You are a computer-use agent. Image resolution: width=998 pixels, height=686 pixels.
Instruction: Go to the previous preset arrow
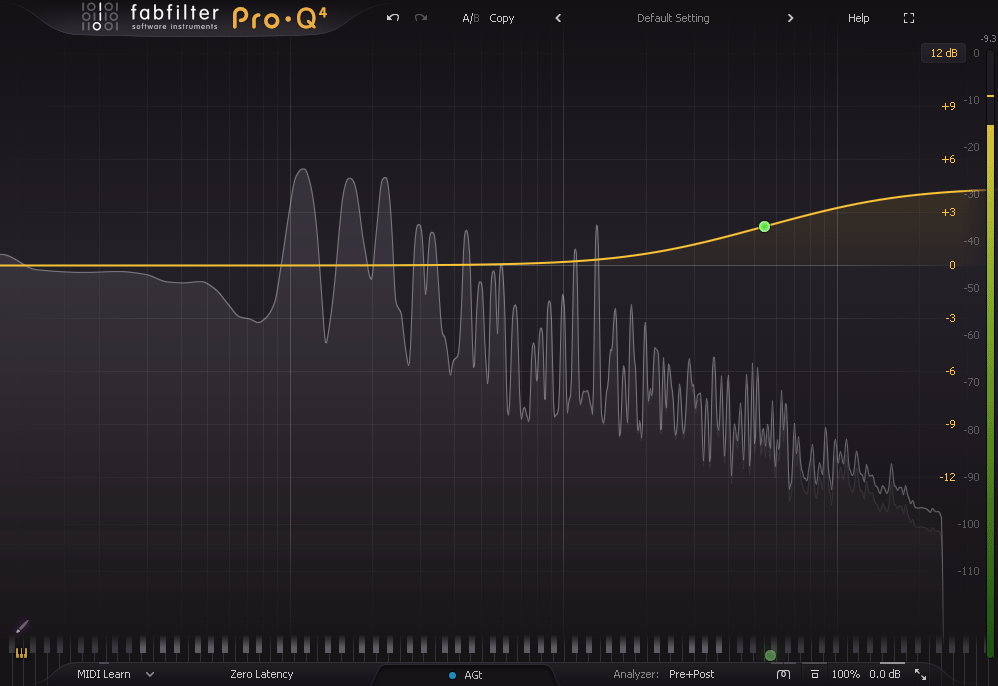pos(558,18)
